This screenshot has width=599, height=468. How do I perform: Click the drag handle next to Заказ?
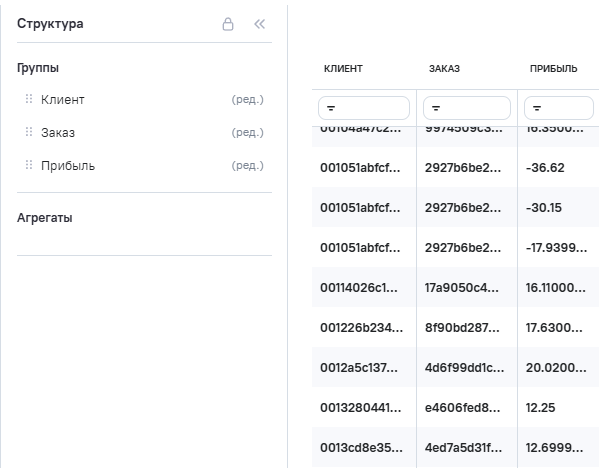tap(29, 132)
